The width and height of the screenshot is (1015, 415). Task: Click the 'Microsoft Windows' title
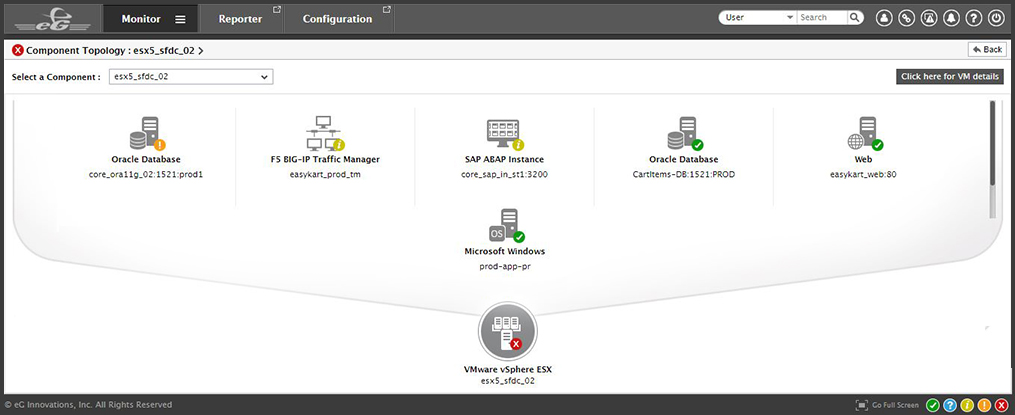point(504,251)
